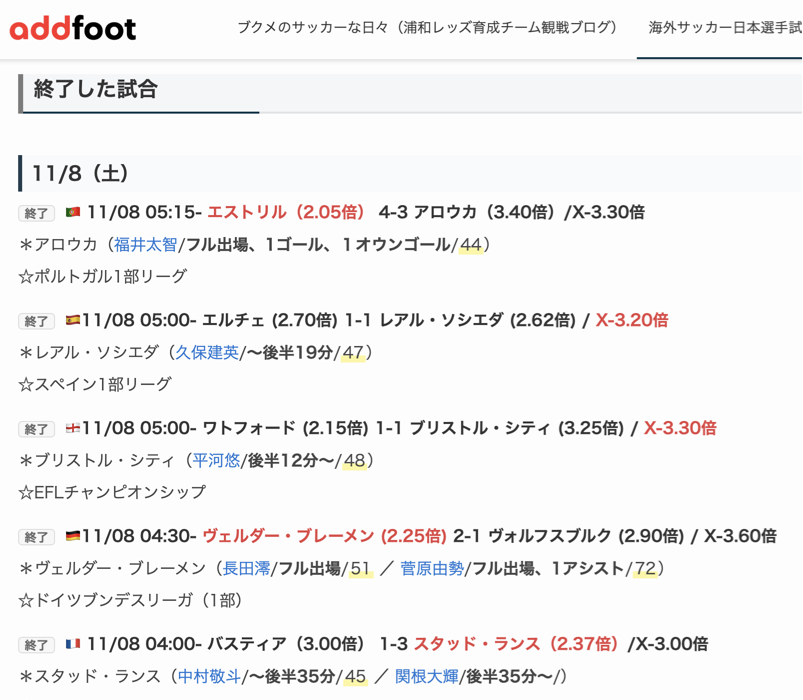Open ブクメのサッカーな日々 blog menu item
Viewport: 803px width, 700px height.
[427, 28]
